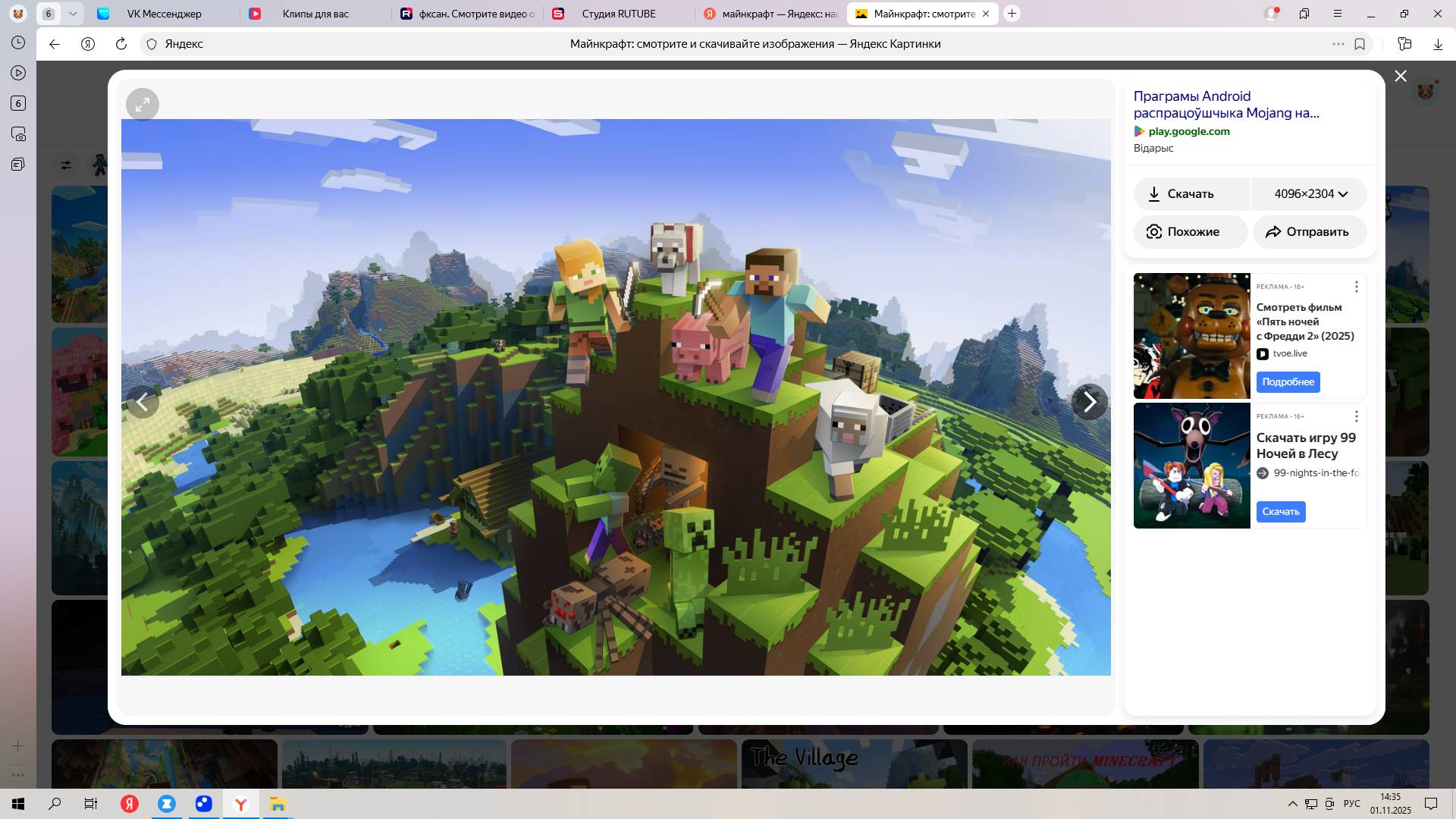The width and height of the screenshot is (1456, 819).
Task: Go to the next image
Action: pyautogui.click(x=1090, y=402)
